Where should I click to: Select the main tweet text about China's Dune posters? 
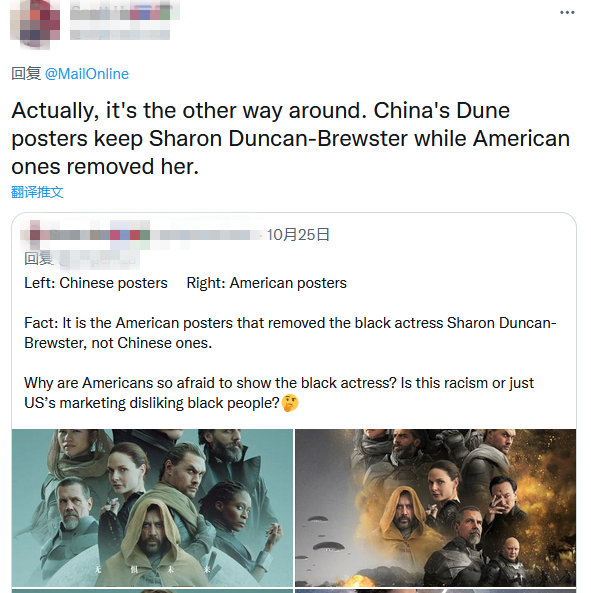coord(290,138)
